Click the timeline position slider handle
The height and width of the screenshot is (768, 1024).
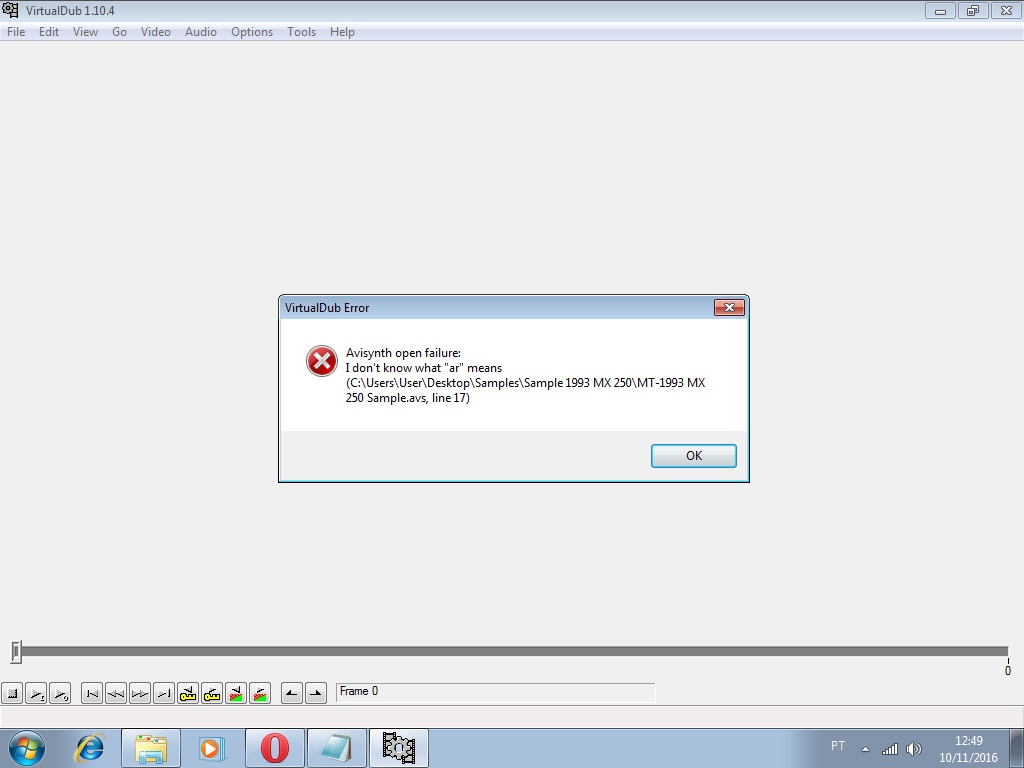coord(16,652)
